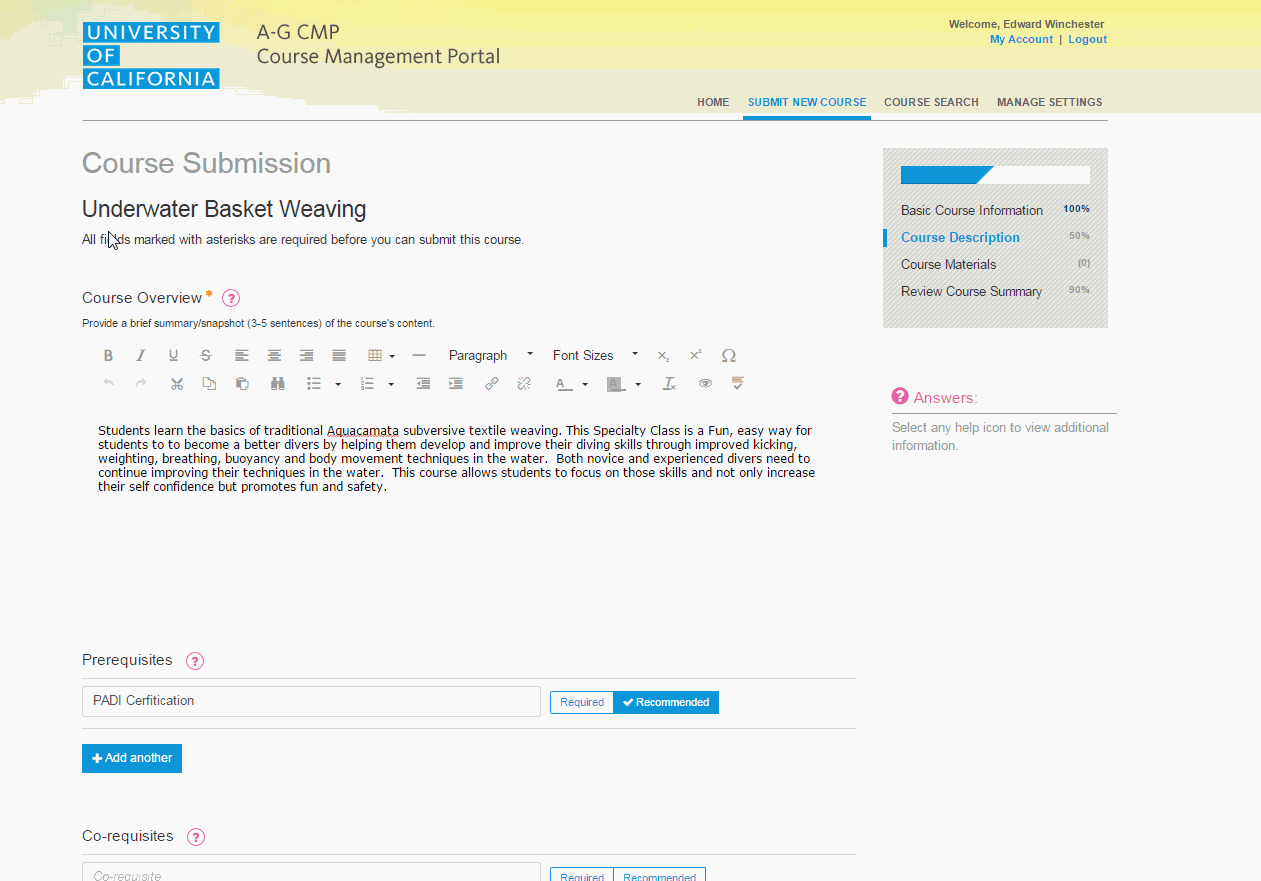Viewport: 1261px width, 881px height.
Task: Click the cut scissors icon
Action: (177, 384)
